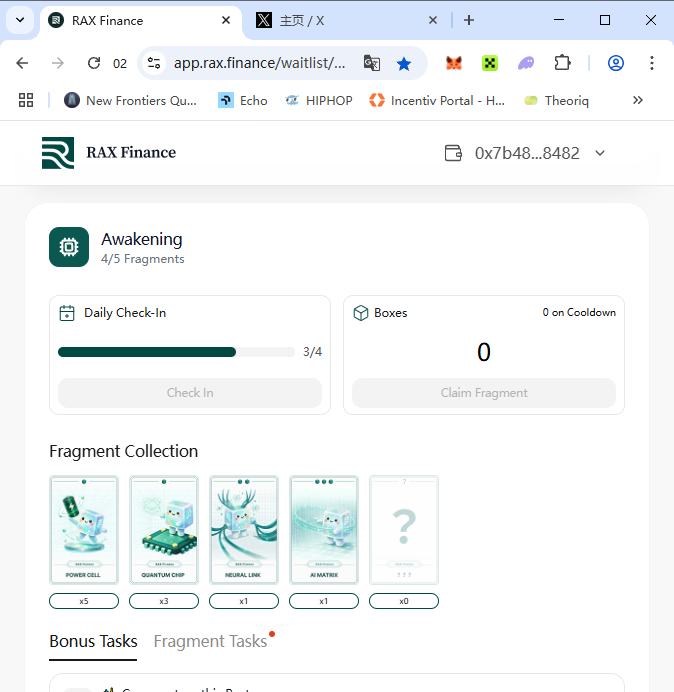Click the Awakening chip icon
This screenshot has width=674, height=692.
(69, 247)
